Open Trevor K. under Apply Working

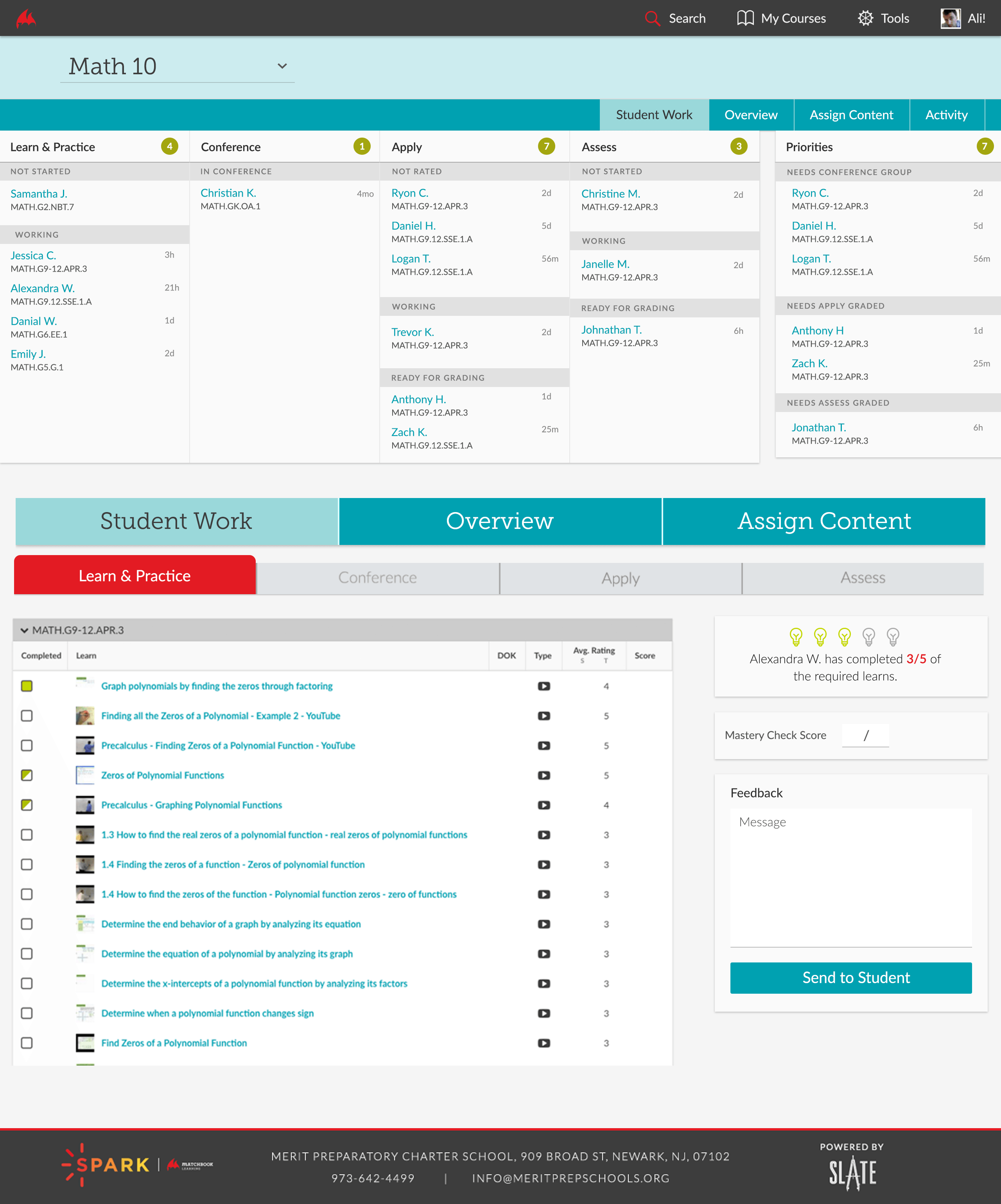click(413, 333)
